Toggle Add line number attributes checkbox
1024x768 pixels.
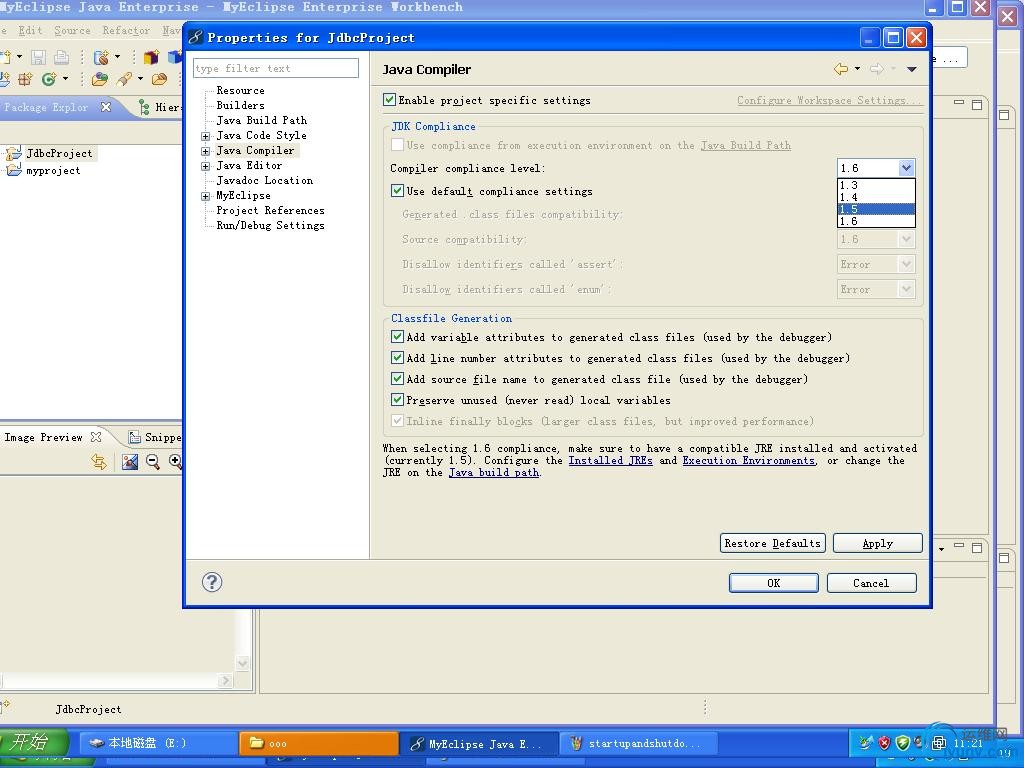[x=397, y=358]
